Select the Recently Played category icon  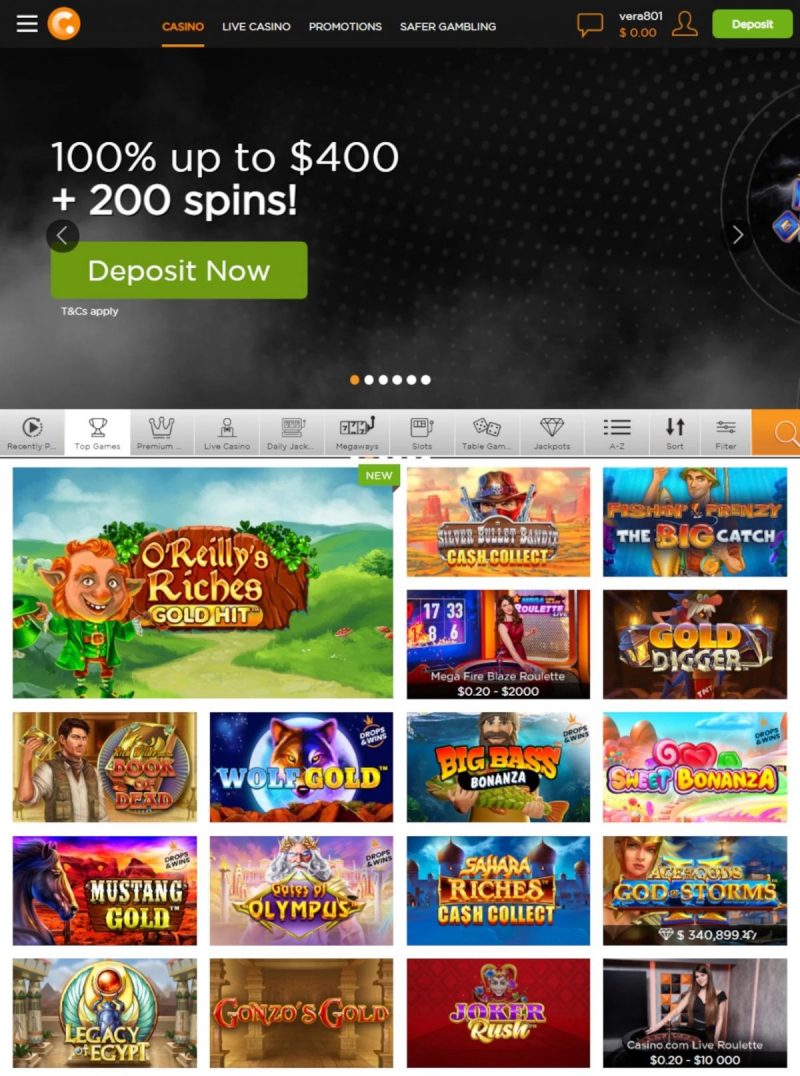tap(32, 433)
